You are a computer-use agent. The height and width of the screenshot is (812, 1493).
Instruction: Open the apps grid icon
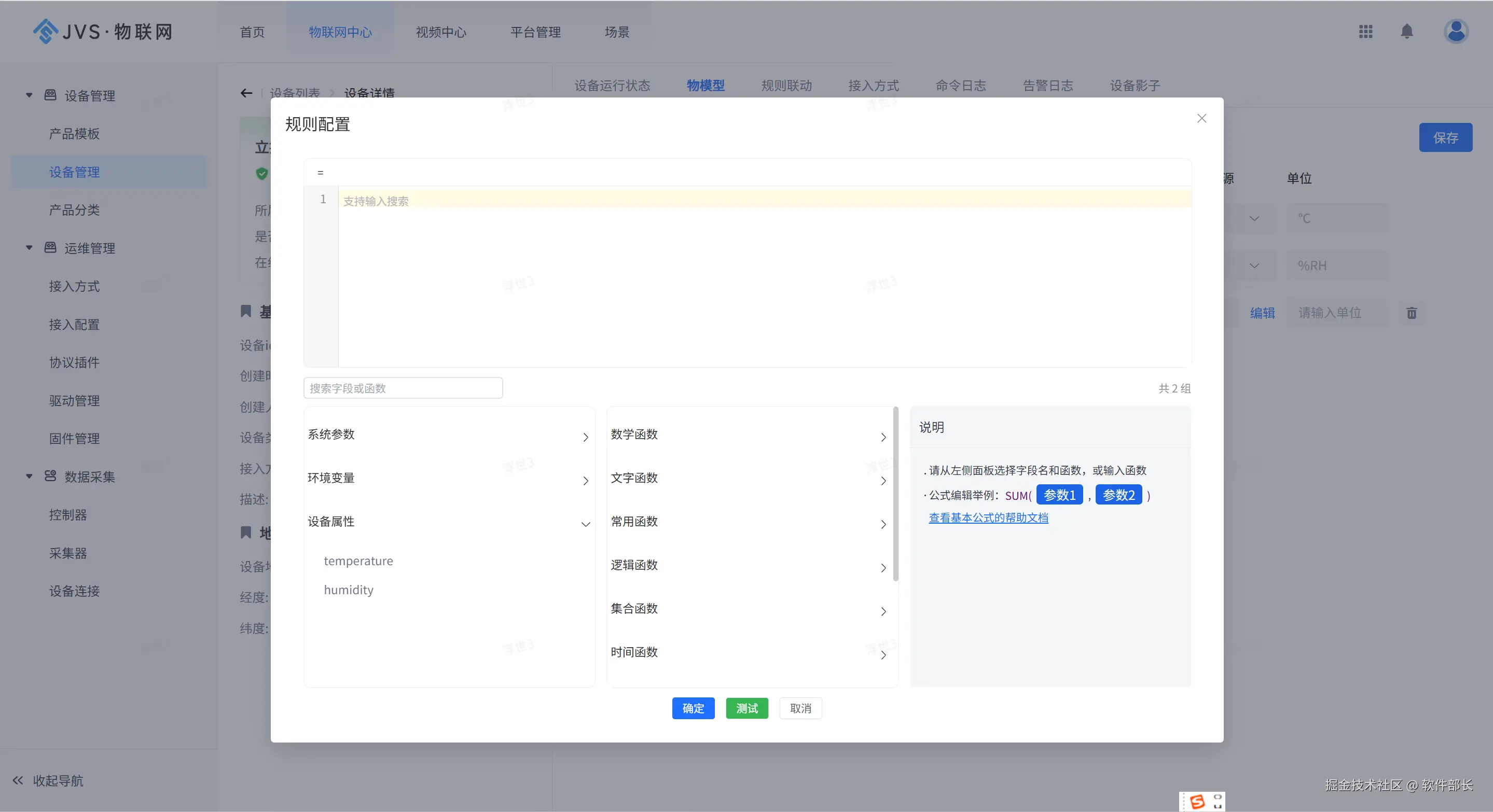click(x=1365, y=31)
